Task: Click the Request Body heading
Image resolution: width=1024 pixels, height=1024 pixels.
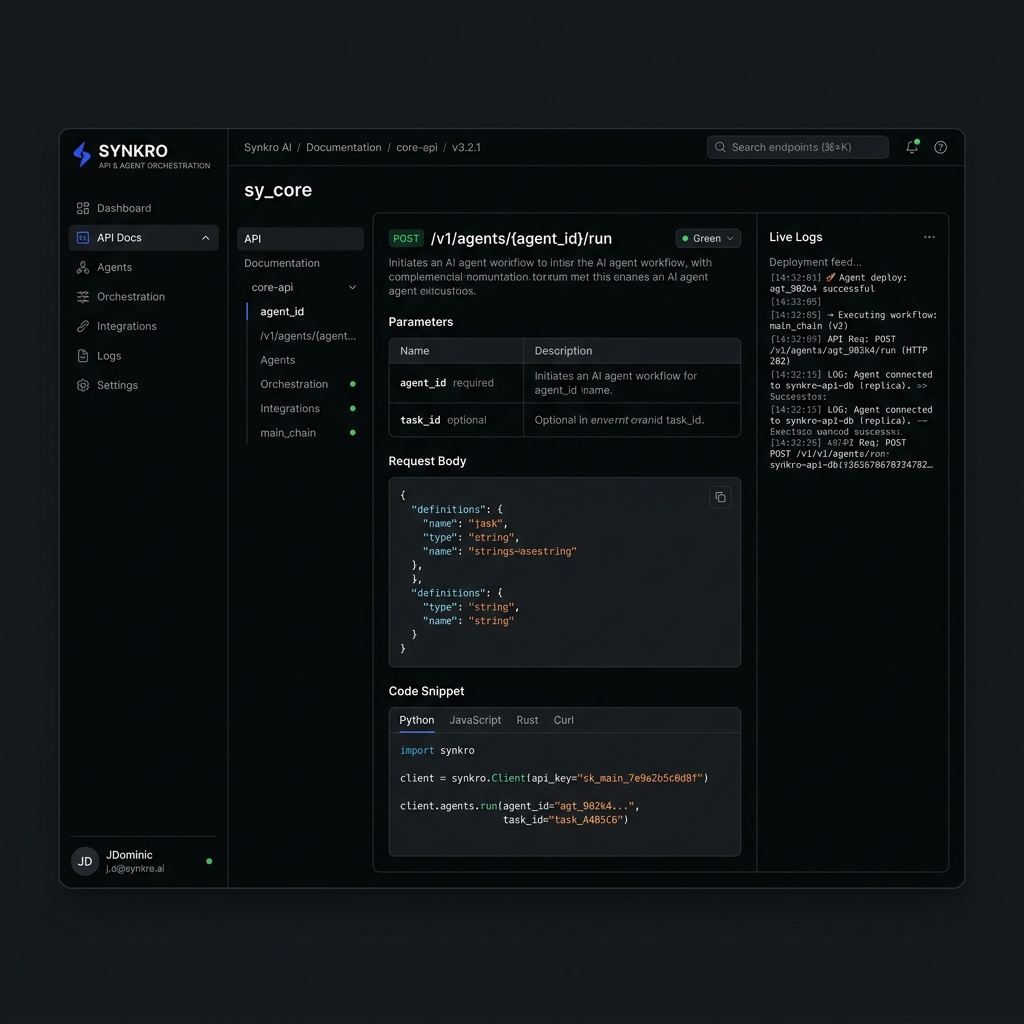Action: point(427,461)
